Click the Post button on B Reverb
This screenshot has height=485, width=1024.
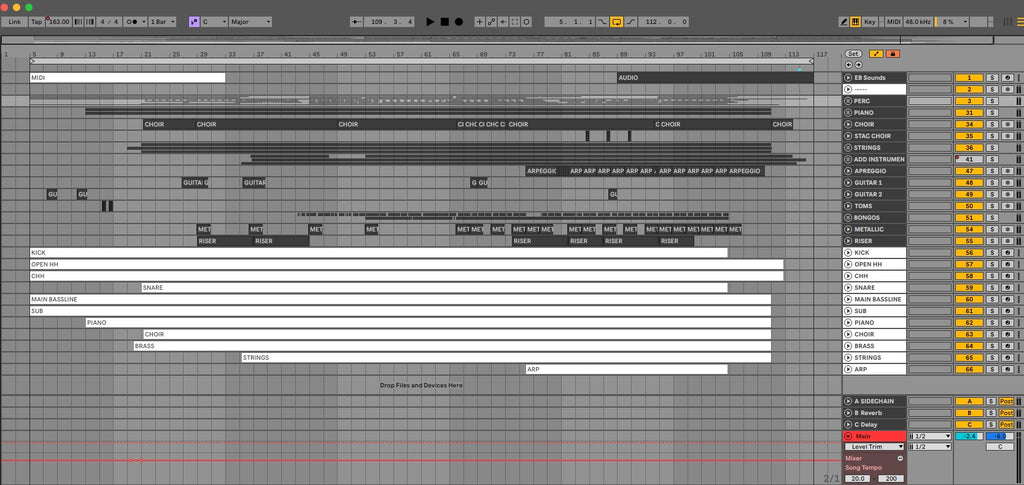[x=1006, y=413]
